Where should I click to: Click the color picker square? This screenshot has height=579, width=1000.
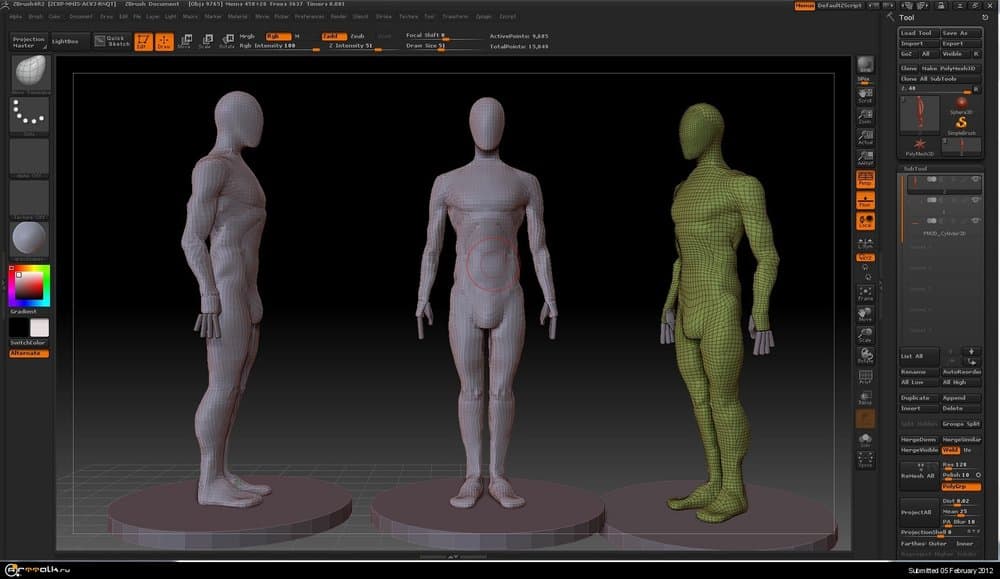tap(29, 287)
